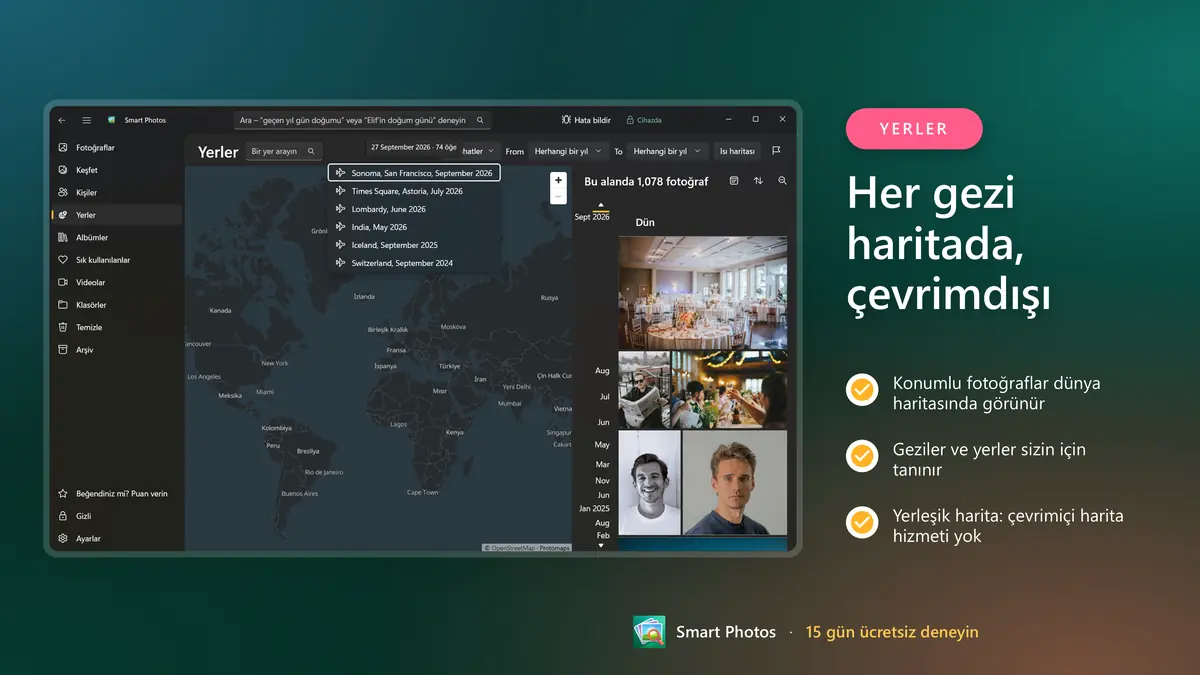The width and height of the screenshot is (1200, 675).
Task: Click the search magnifier in top bar
Action: (480, 120)
